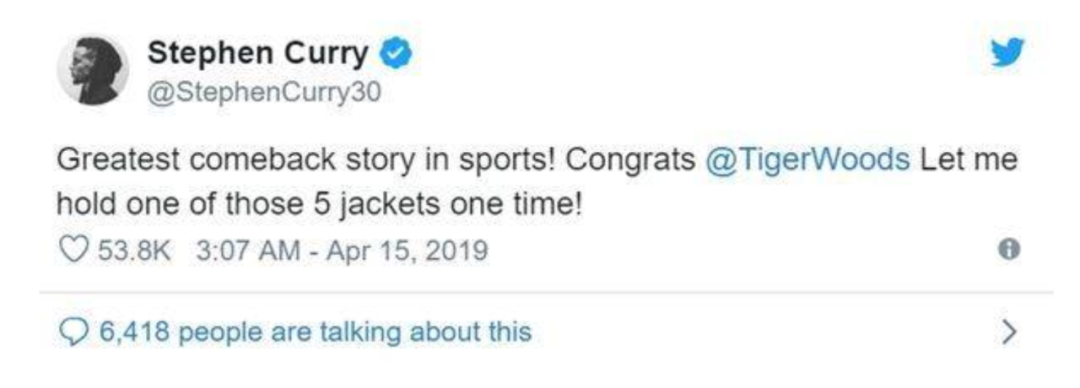View the 53.8K likes count

click(x=134, y=250)
